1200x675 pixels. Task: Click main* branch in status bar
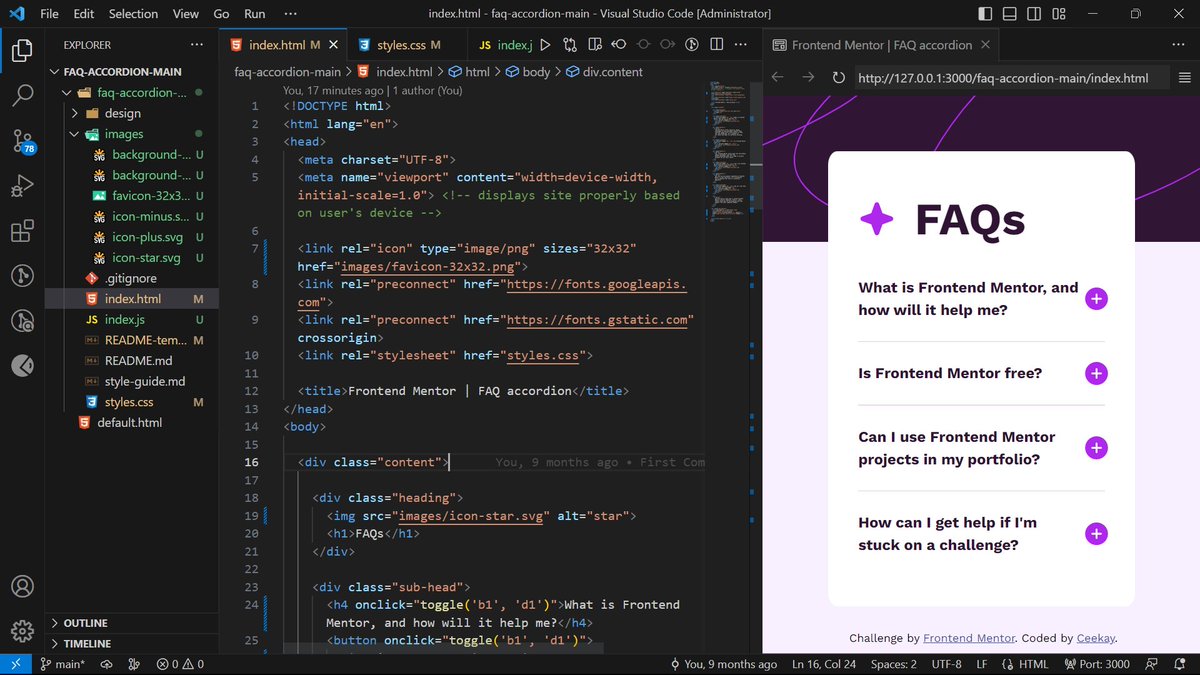coord(62,664)
